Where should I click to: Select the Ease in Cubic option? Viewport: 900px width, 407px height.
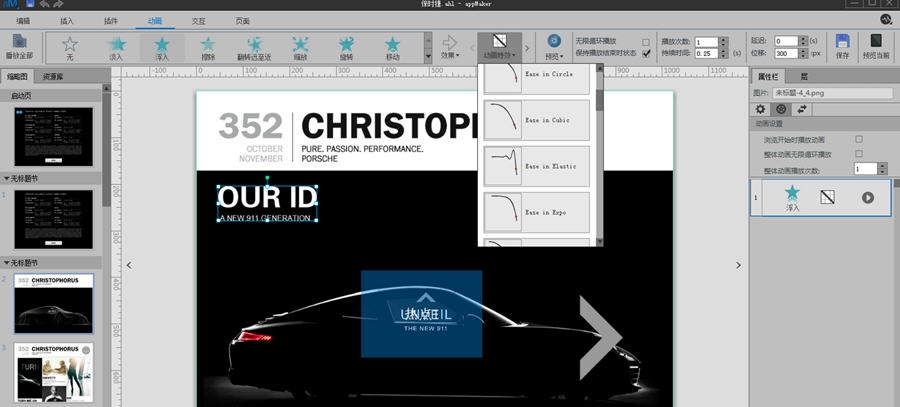point(537,120)
